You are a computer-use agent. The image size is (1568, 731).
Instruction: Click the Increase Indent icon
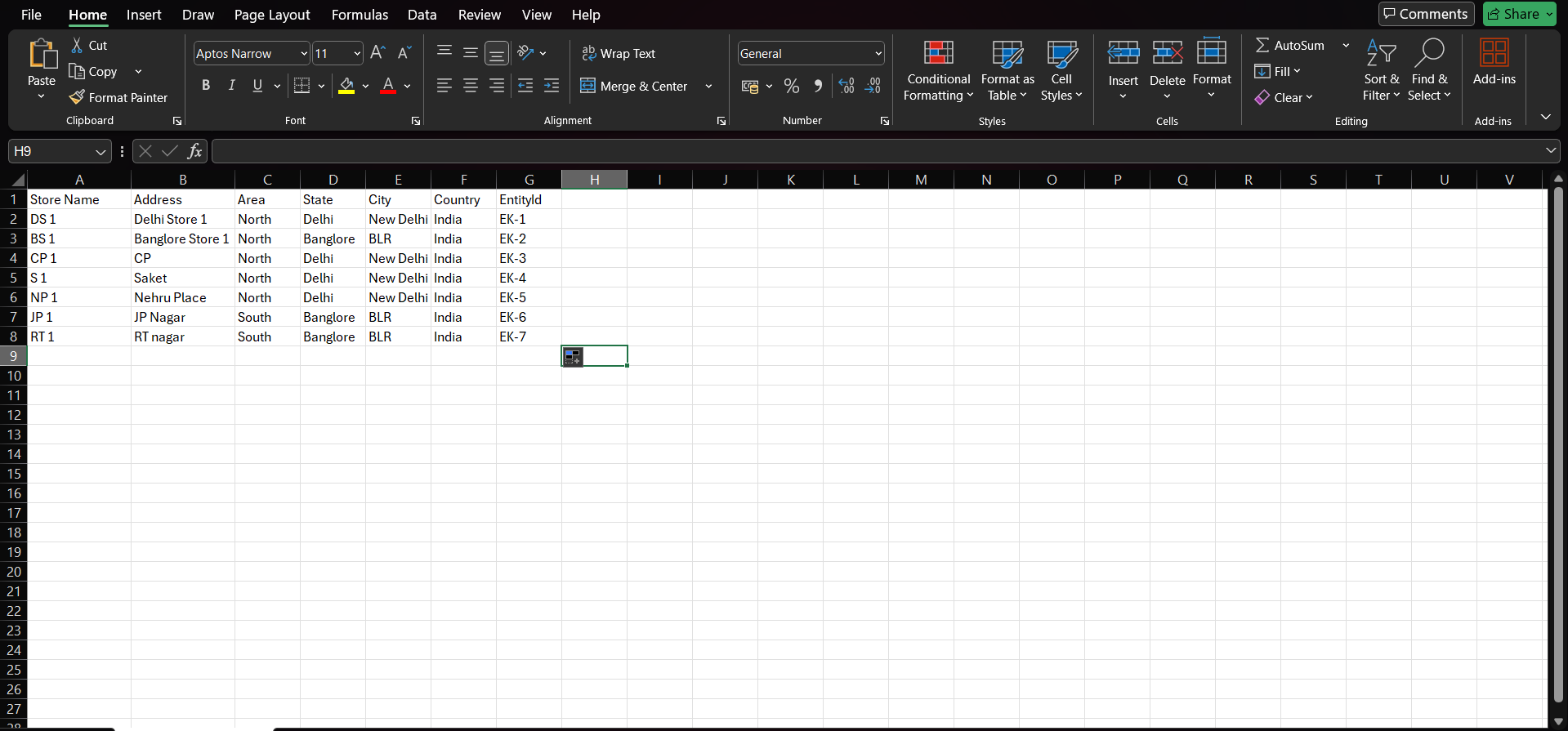point(552,86)
